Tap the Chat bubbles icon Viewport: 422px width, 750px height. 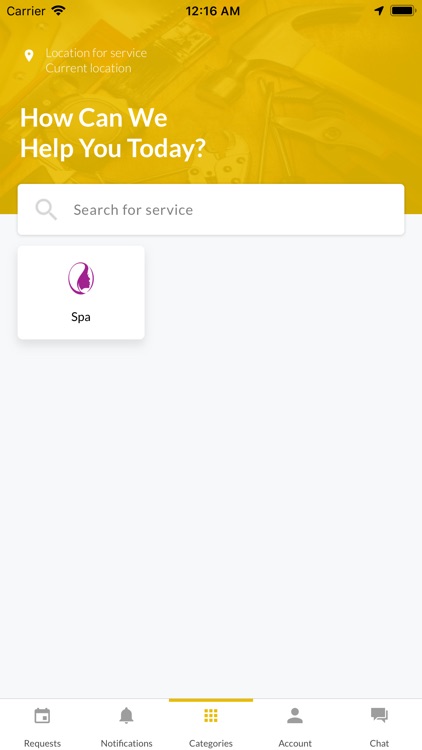(x=379, y=716)
